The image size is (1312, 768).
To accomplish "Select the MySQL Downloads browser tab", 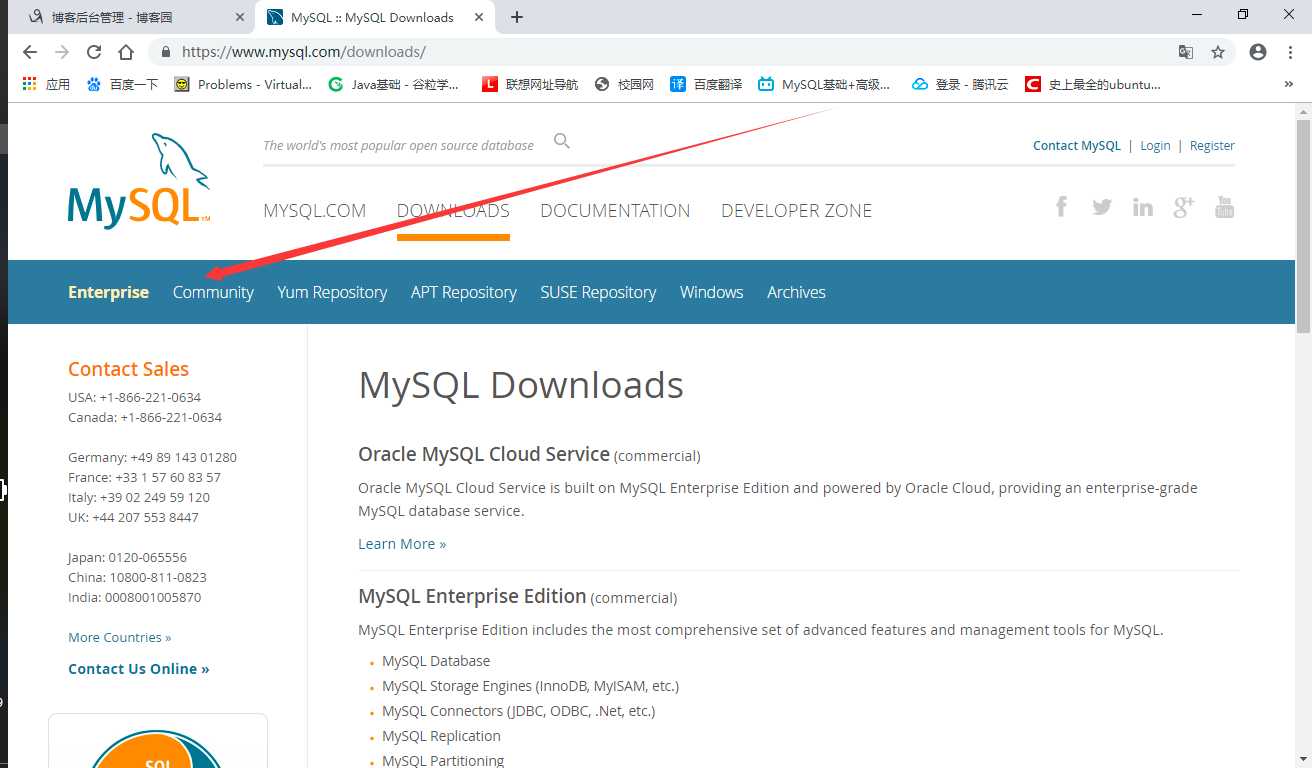I will [375, 17].
